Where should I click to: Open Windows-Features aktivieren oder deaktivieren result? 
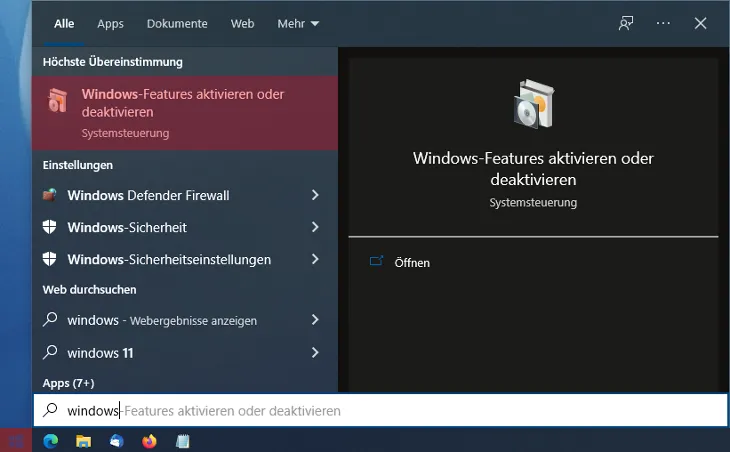click(185, 113)
